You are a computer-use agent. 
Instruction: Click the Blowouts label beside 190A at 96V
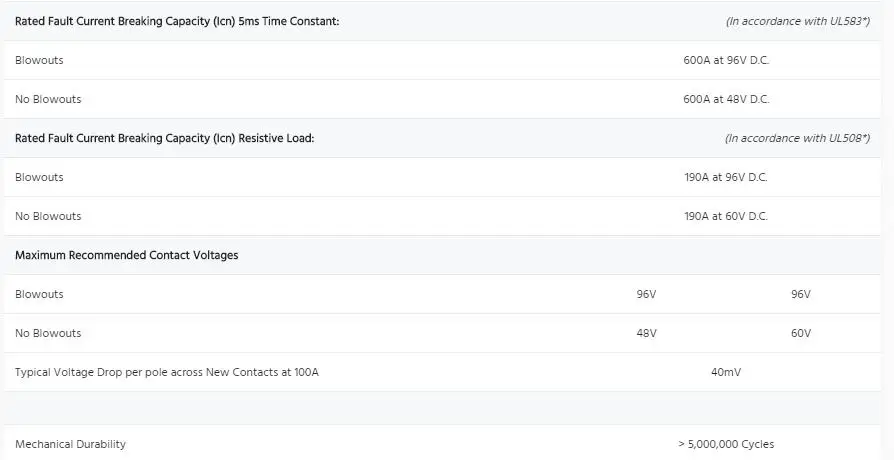click(39, 177)
